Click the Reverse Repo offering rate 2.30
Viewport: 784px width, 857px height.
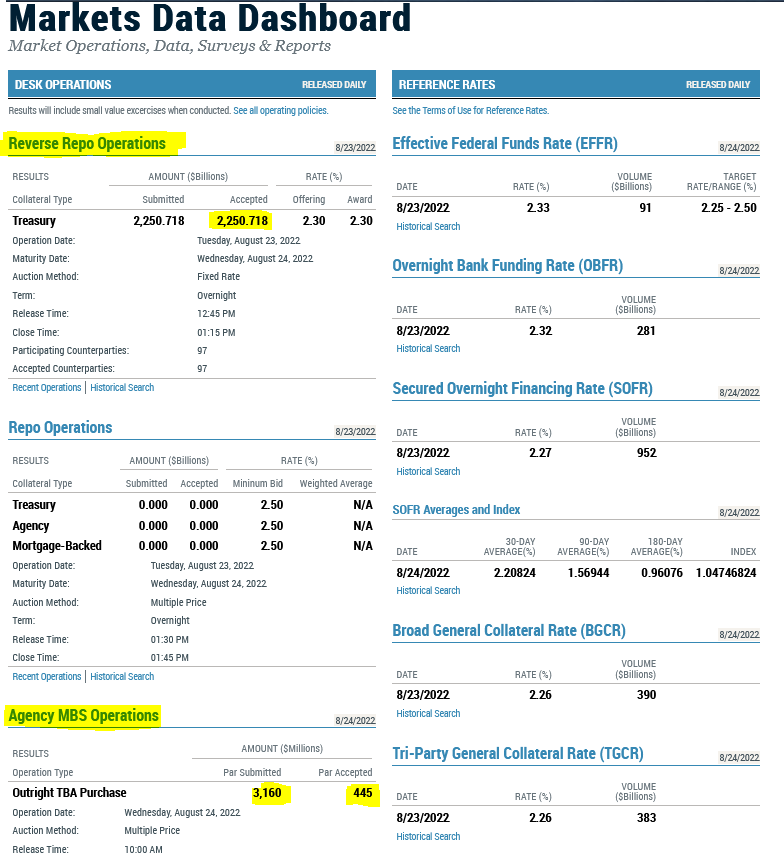(314, 221)
